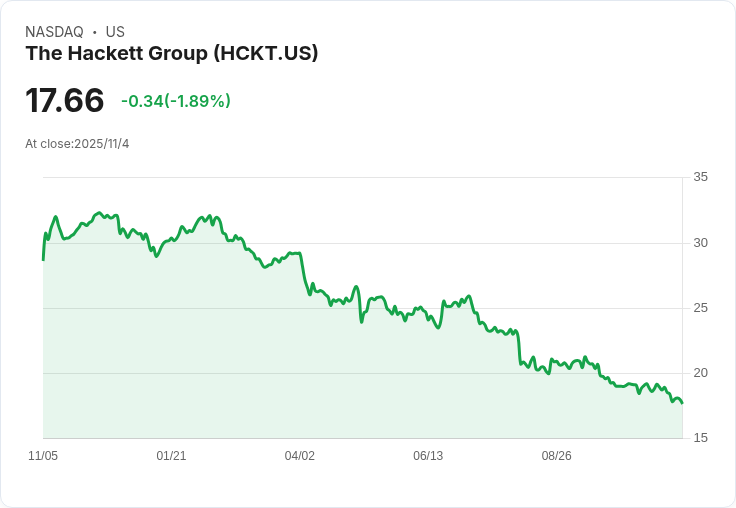Screen dimensions: 736x508
Task: Click the current price 17.66
Action: click(65, 101)
